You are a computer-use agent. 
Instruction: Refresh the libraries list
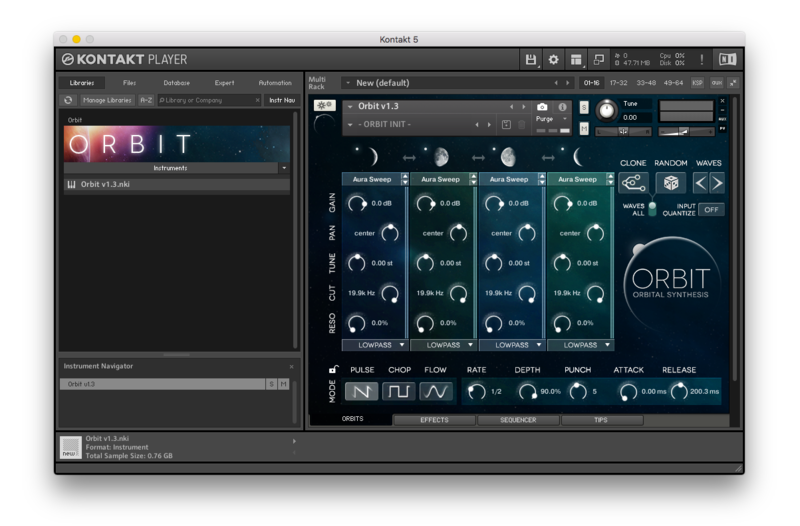pos(68,100)
